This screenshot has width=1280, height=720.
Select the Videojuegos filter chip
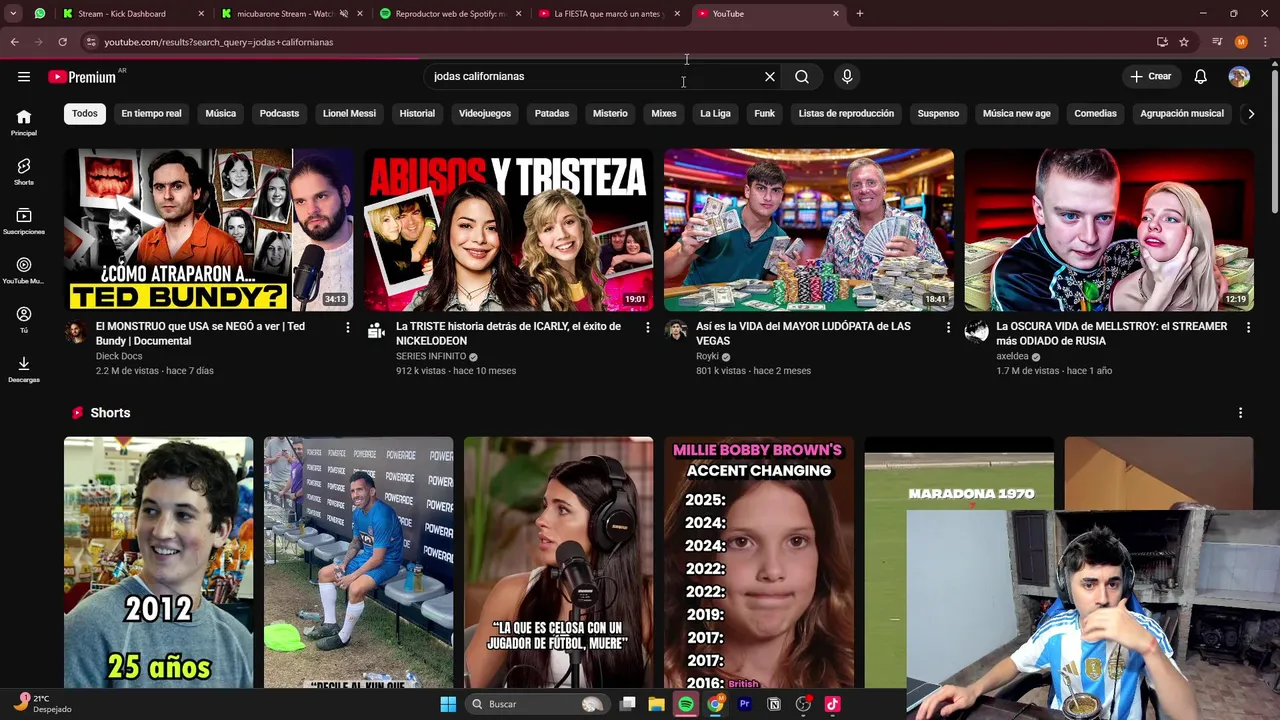pos(485,114)
